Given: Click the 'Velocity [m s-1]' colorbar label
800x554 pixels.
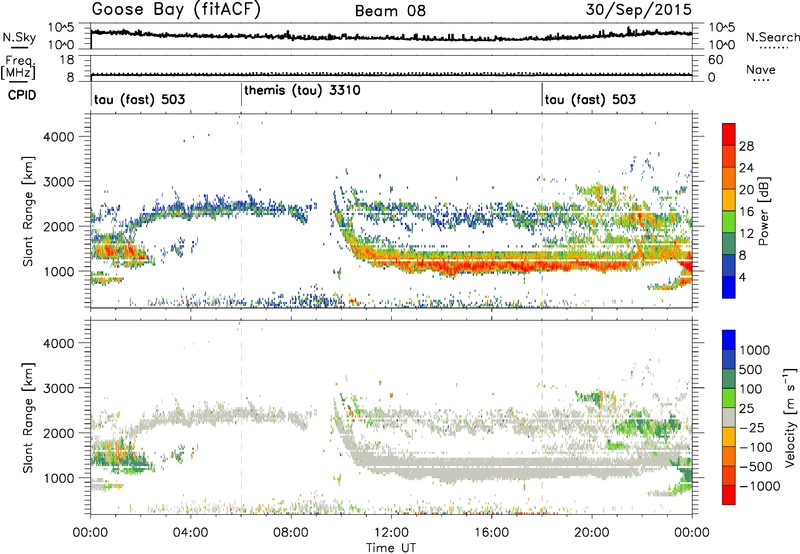Looking at the screenshot, I should point(790,417).
